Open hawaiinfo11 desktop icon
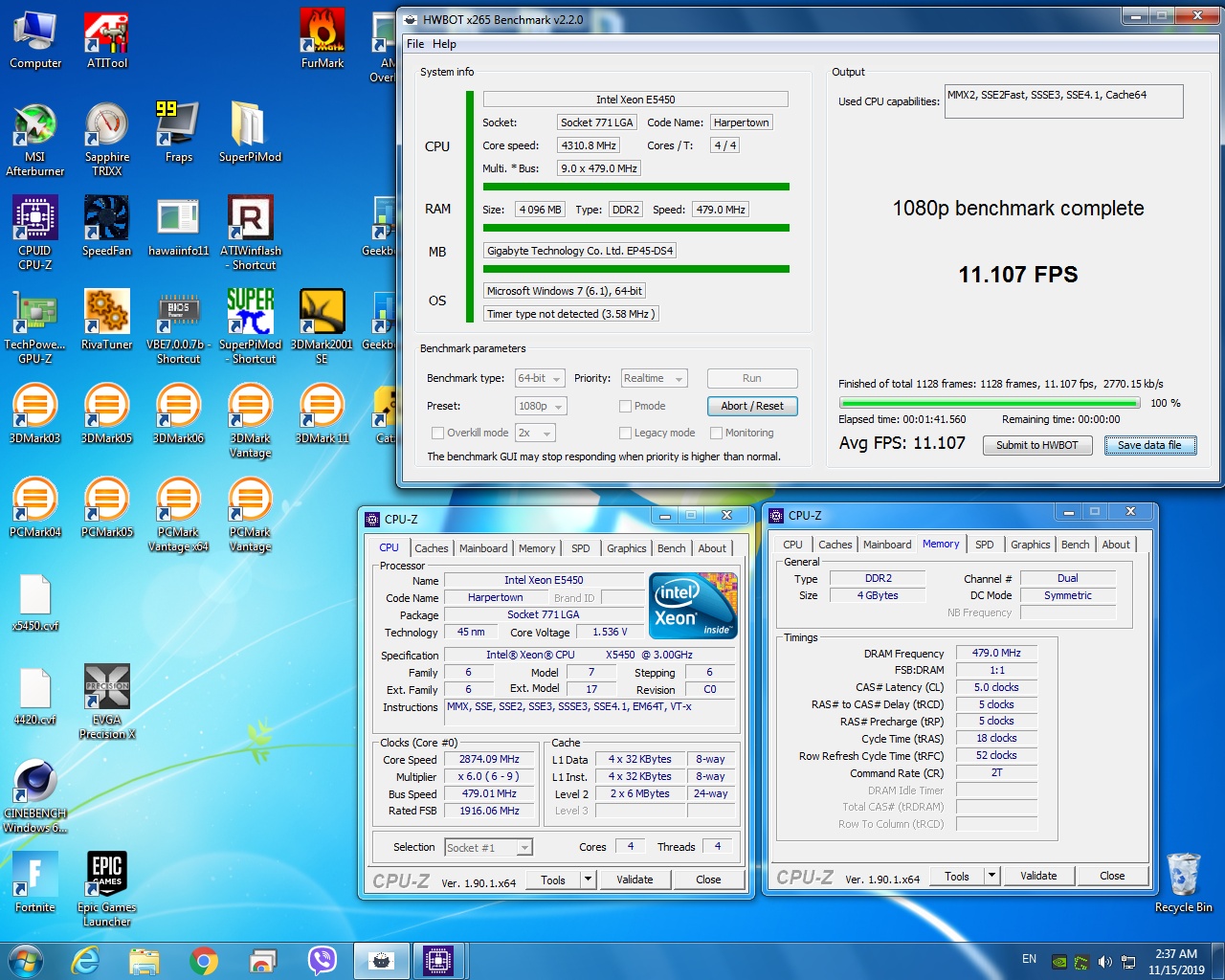The image size is (1225, 980). [178, 227]
